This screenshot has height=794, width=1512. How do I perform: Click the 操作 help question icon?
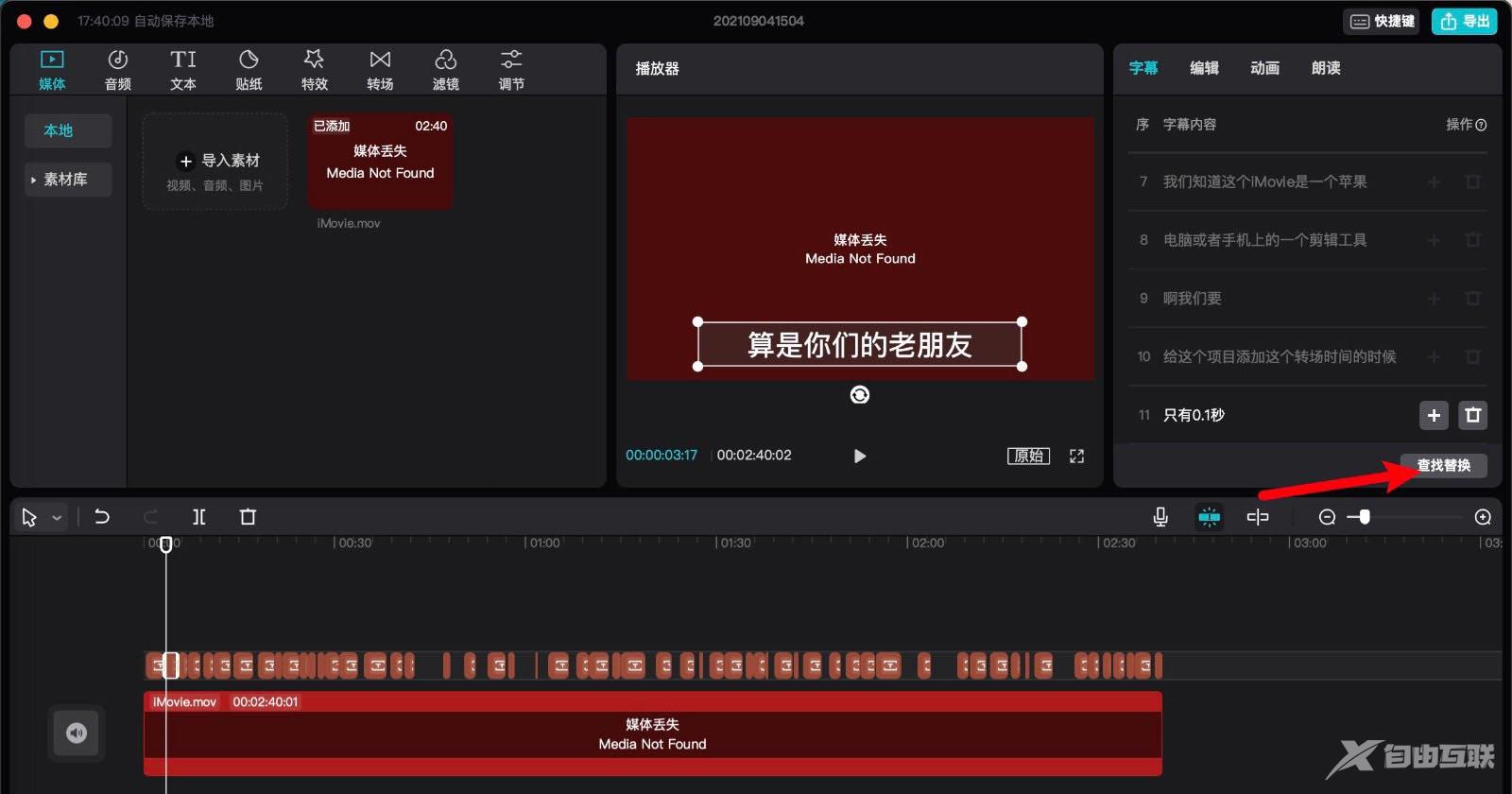click(x=1481, y=125)
